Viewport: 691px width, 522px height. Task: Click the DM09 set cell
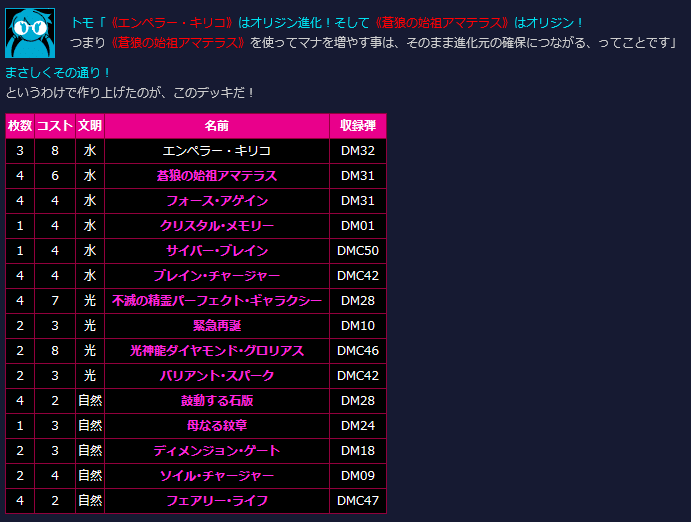point(358,476)
